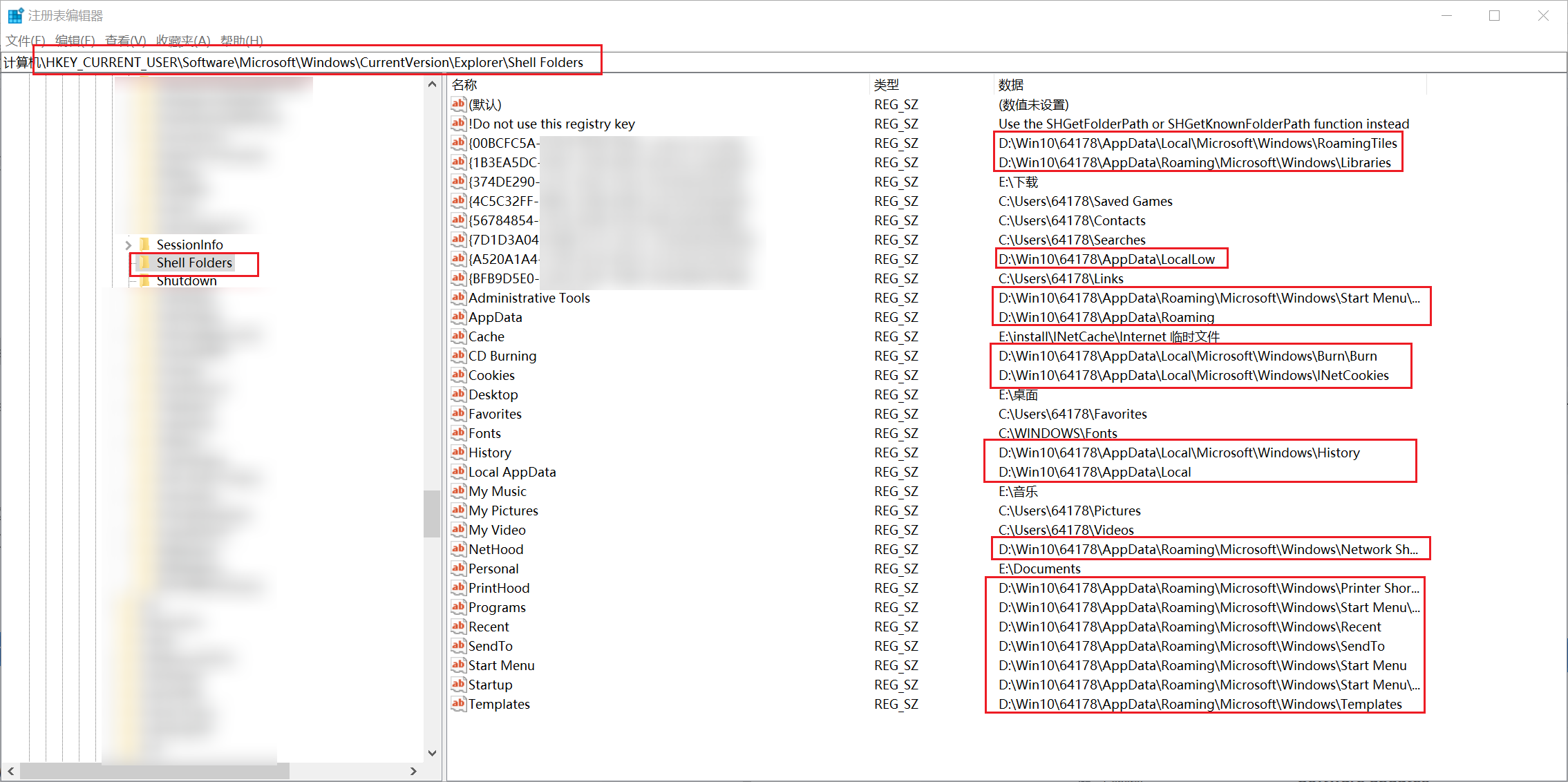Open the 文件(F) menu
Image resolution: width=1568 pixels, height=782 pixels.
[x=25, y=40]
